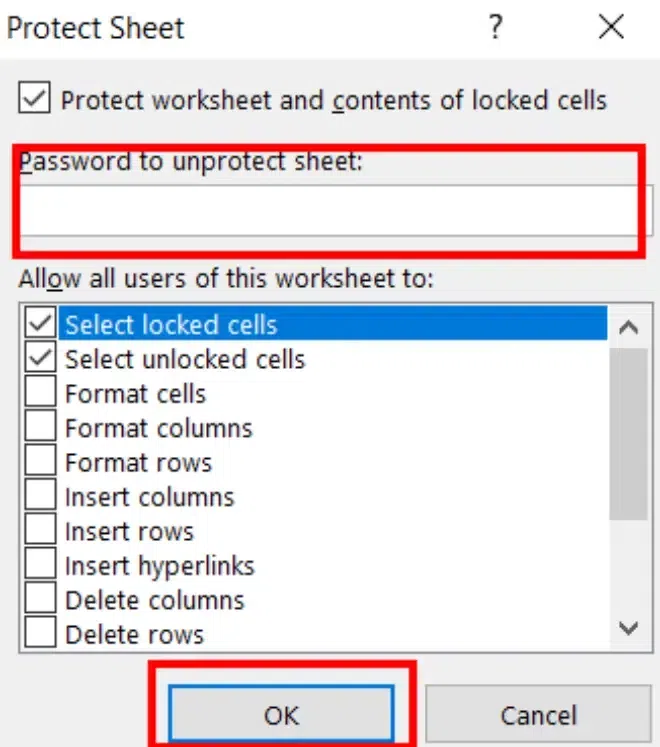The width and height of the screenshot is (660, 747).
Task: Enable the Insert columns checkbox
Action: click(41, 496)
